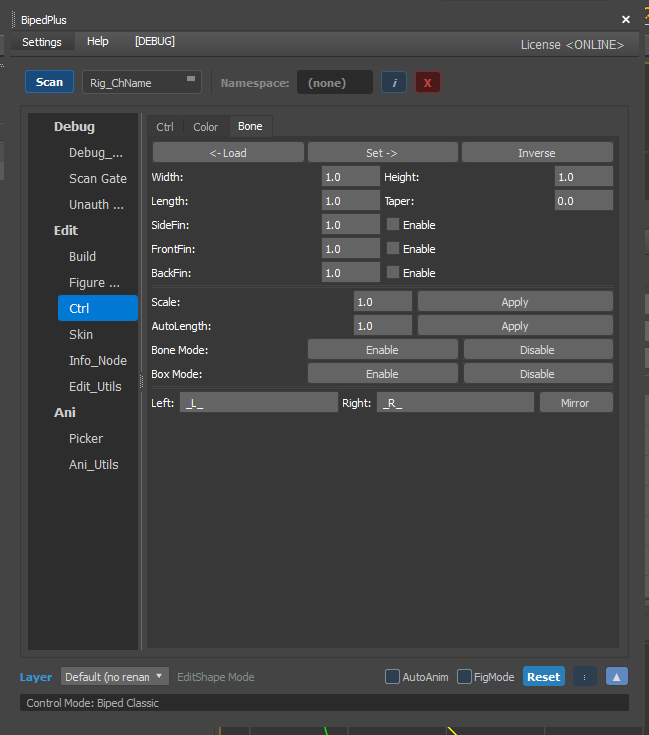Image resolution: width=649 pixels, height=735 pixels.
Task: Click the Inverse button
Action: click(537, 153)
